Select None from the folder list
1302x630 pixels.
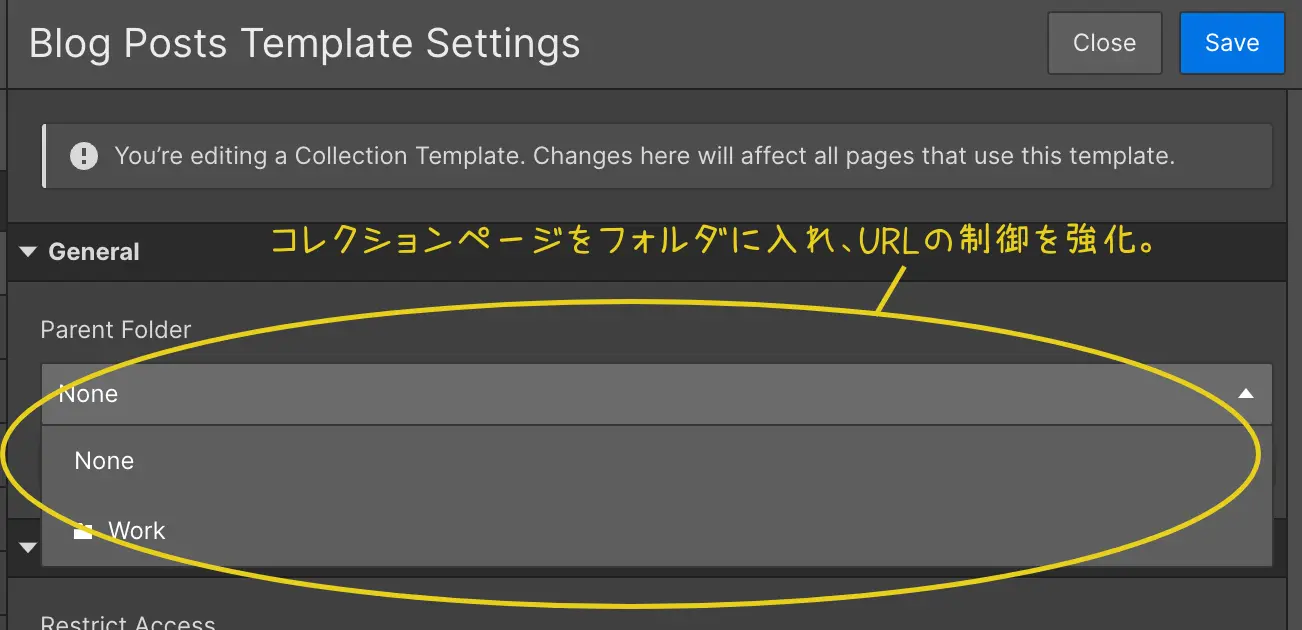[x=104, y=461]
